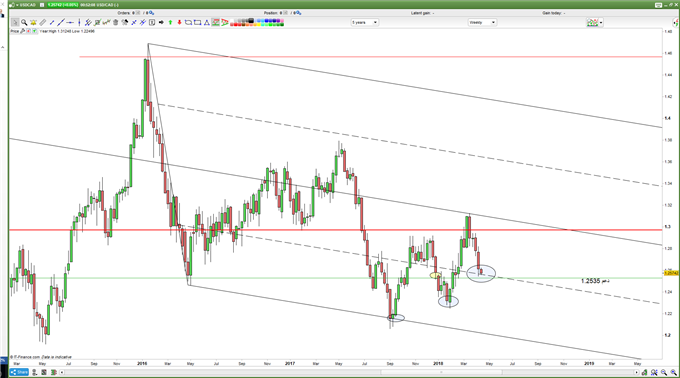Screen dimensions: 680x378
Task: Click the trash delete objects icon
Action: coord(115,22)
